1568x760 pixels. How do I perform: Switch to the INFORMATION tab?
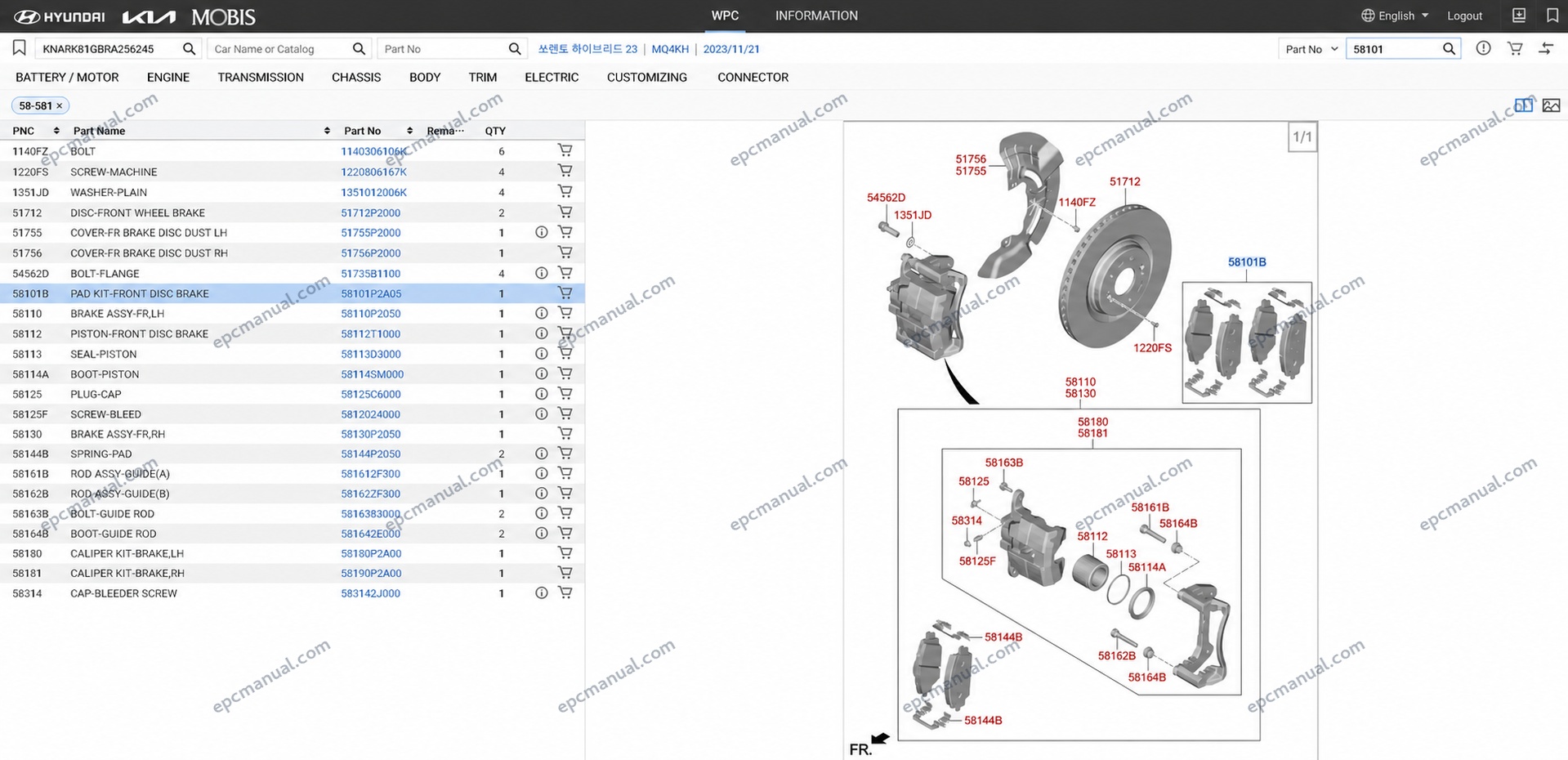coord(816,16)
